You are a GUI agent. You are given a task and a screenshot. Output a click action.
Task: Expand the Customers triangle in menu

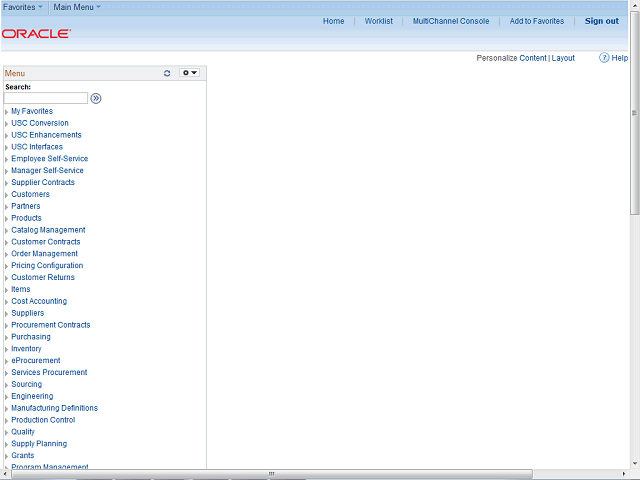tap(7, 195)
